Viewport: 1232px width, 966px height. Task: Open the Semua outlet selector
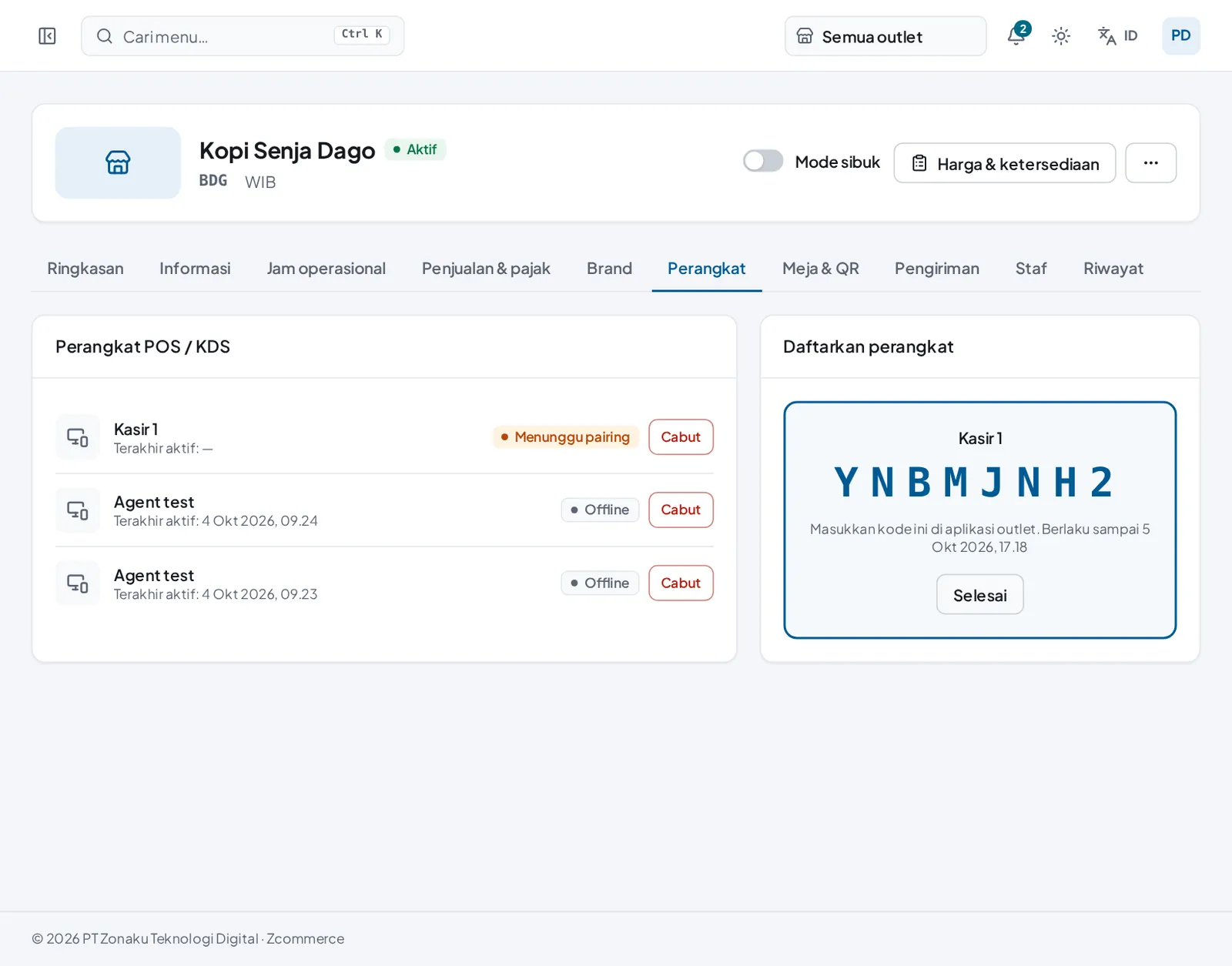(885, 36)
